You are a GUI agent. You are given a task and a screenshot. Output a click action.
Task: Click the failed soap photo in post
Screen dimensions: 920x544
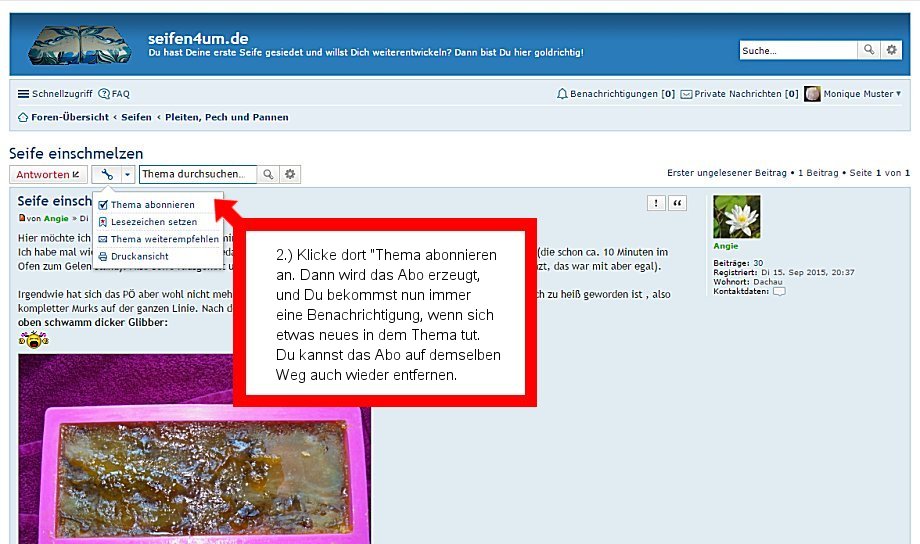(x=194, y=449)
